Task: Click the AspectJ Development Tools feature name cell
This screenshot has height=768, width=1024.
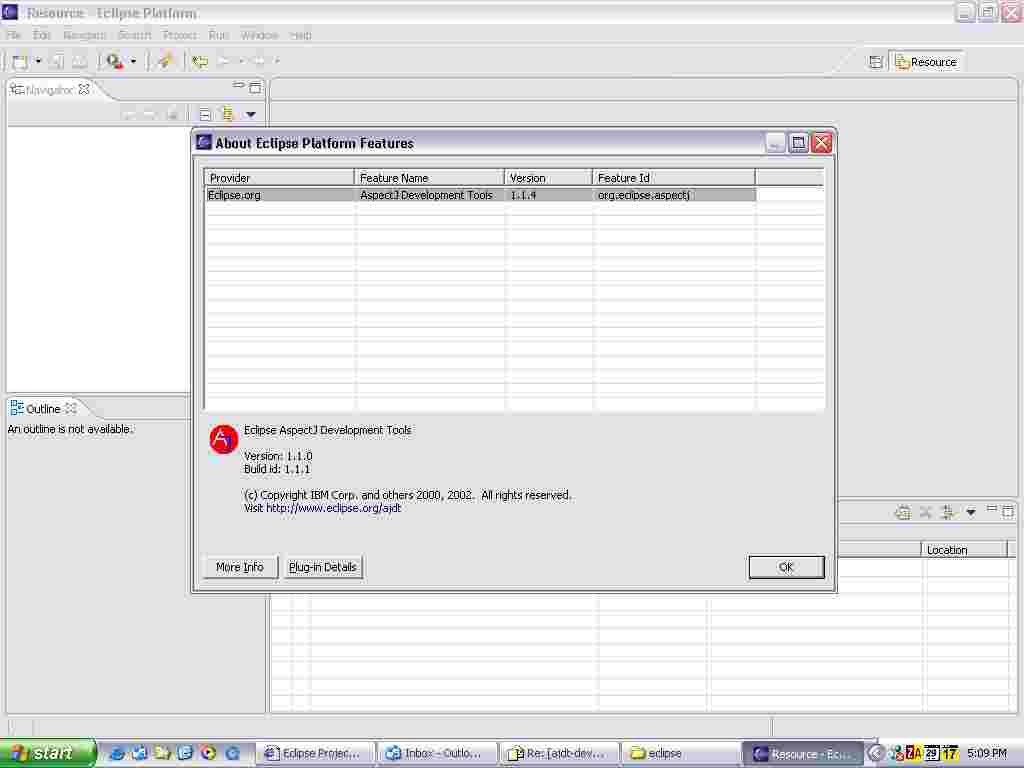Action: point(430,195)
